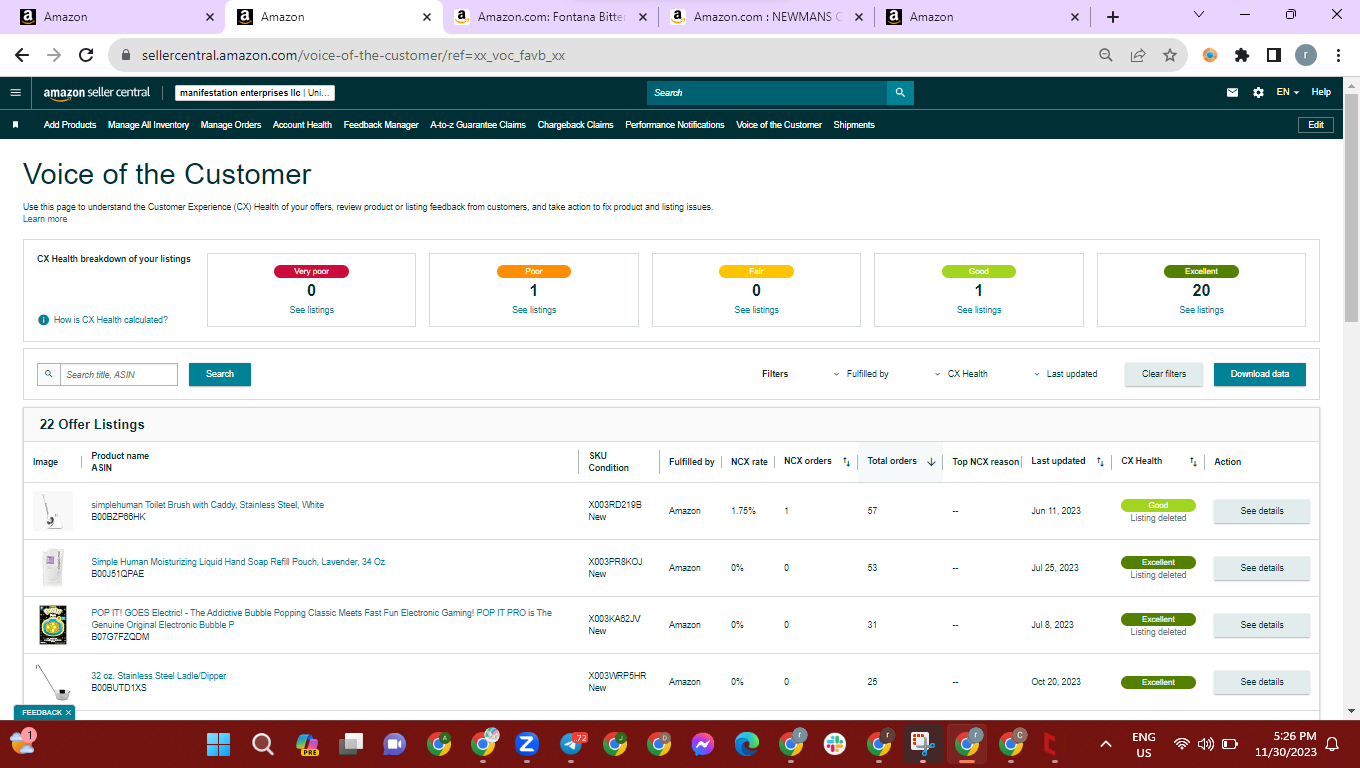The height and width of the screenshot is (768, 1360).
Task: Toggle the Chrome side panel icon
Action: coord(1274,55)
